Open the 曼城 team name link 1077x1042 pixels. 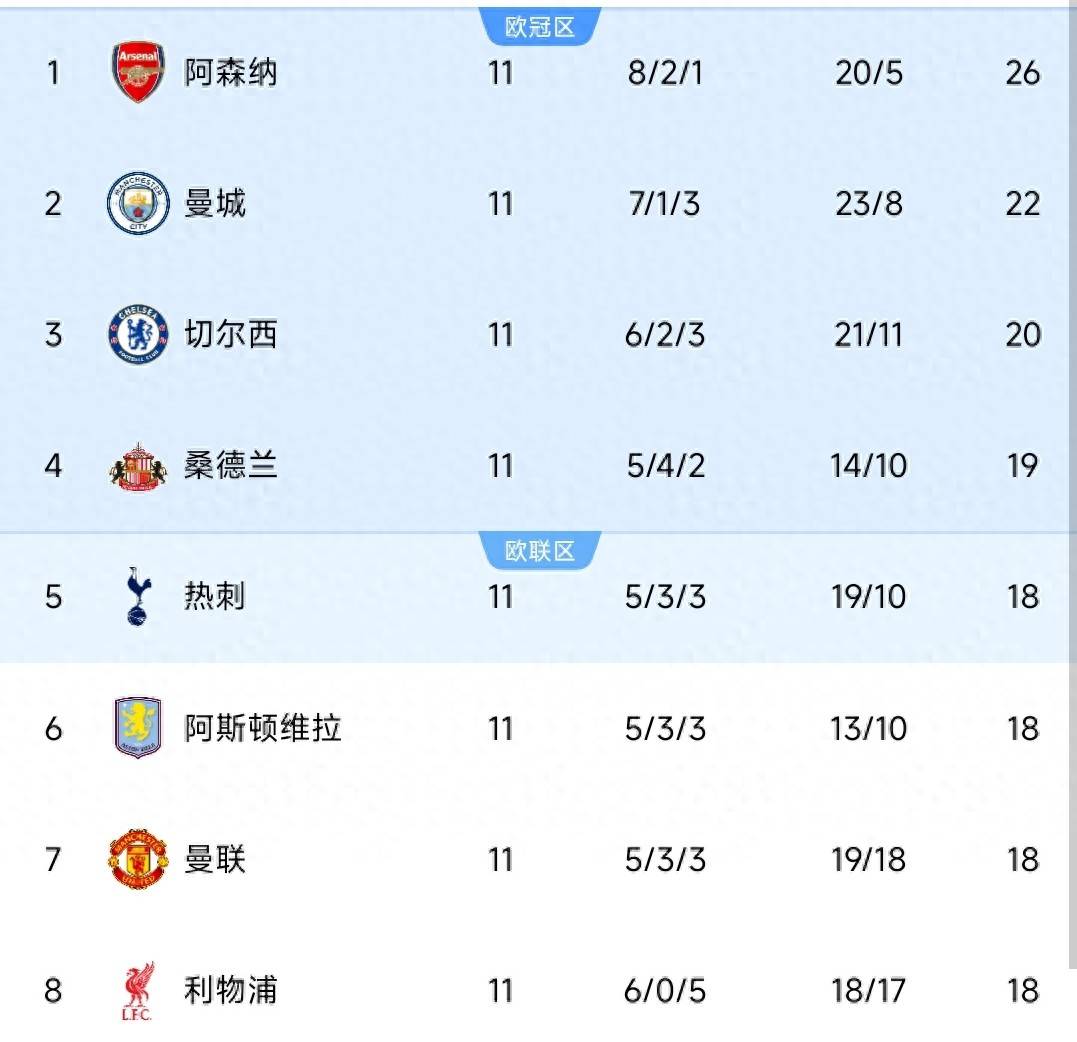point(215,204)
